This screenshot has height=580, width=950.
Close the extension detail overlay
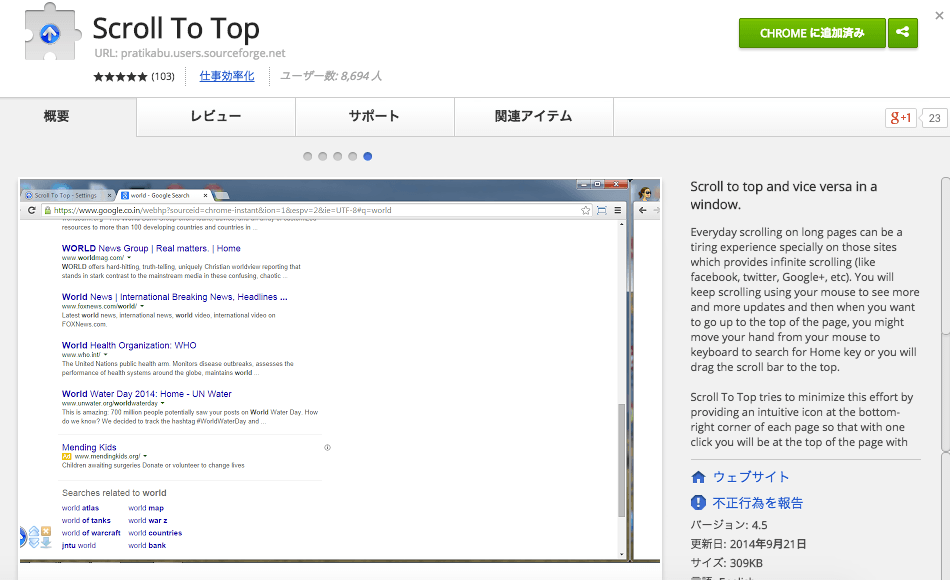tap(939, 16)
